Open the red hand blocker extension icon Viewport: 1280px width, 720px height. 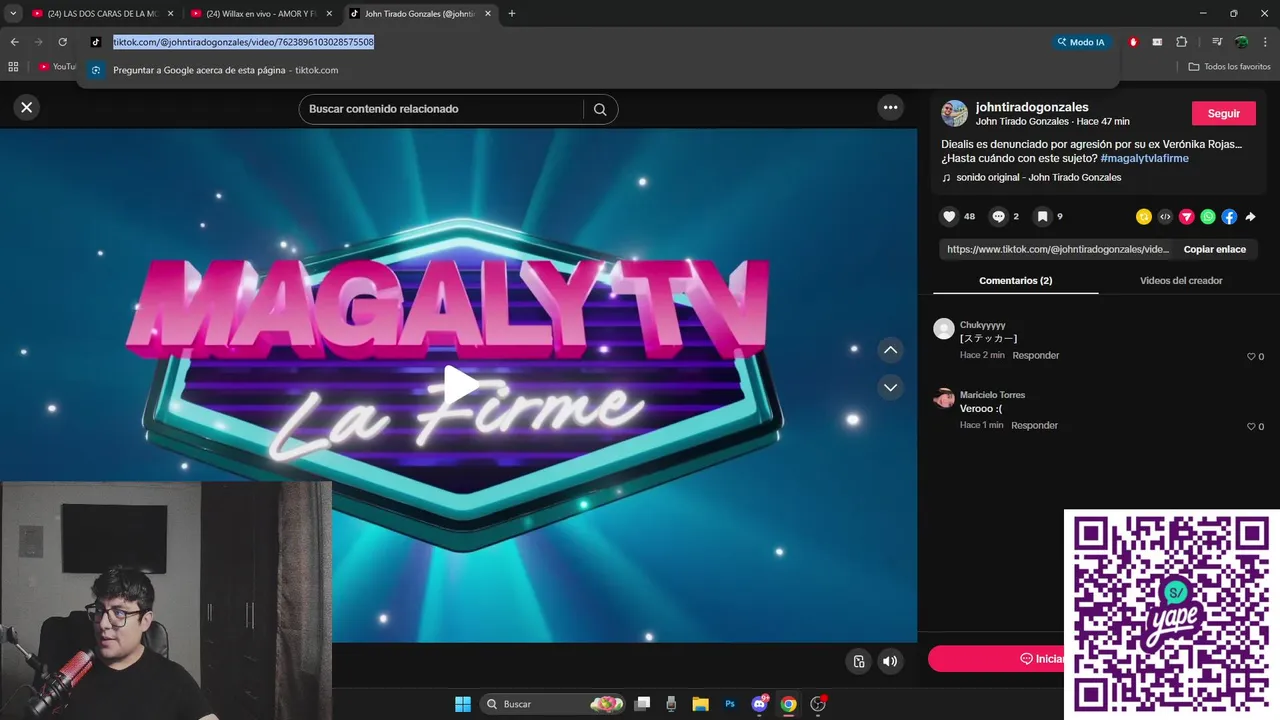1133,42
